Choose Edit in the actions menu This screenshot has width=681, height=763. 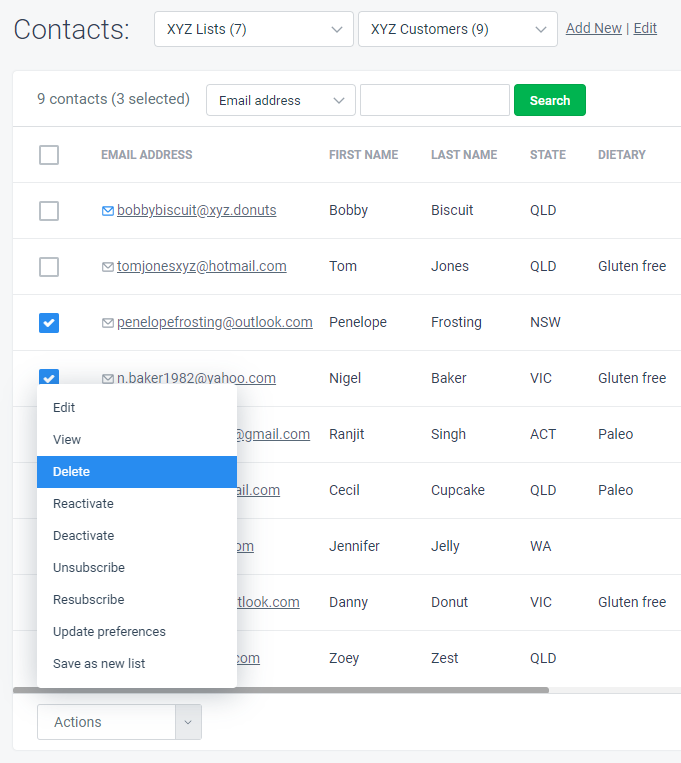(x=137, y=407)
